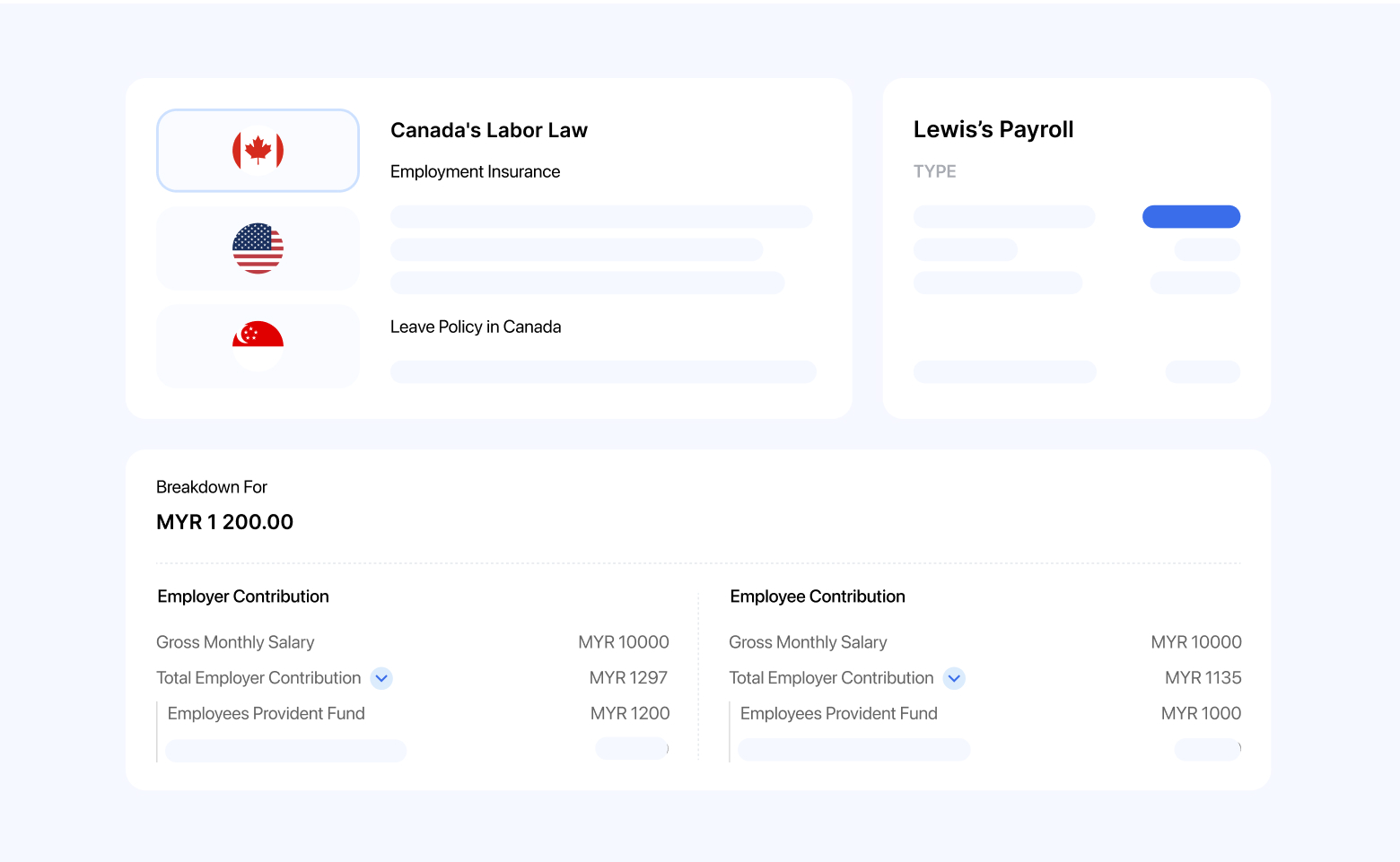Click the Breakdown For label

click(212, 487)
